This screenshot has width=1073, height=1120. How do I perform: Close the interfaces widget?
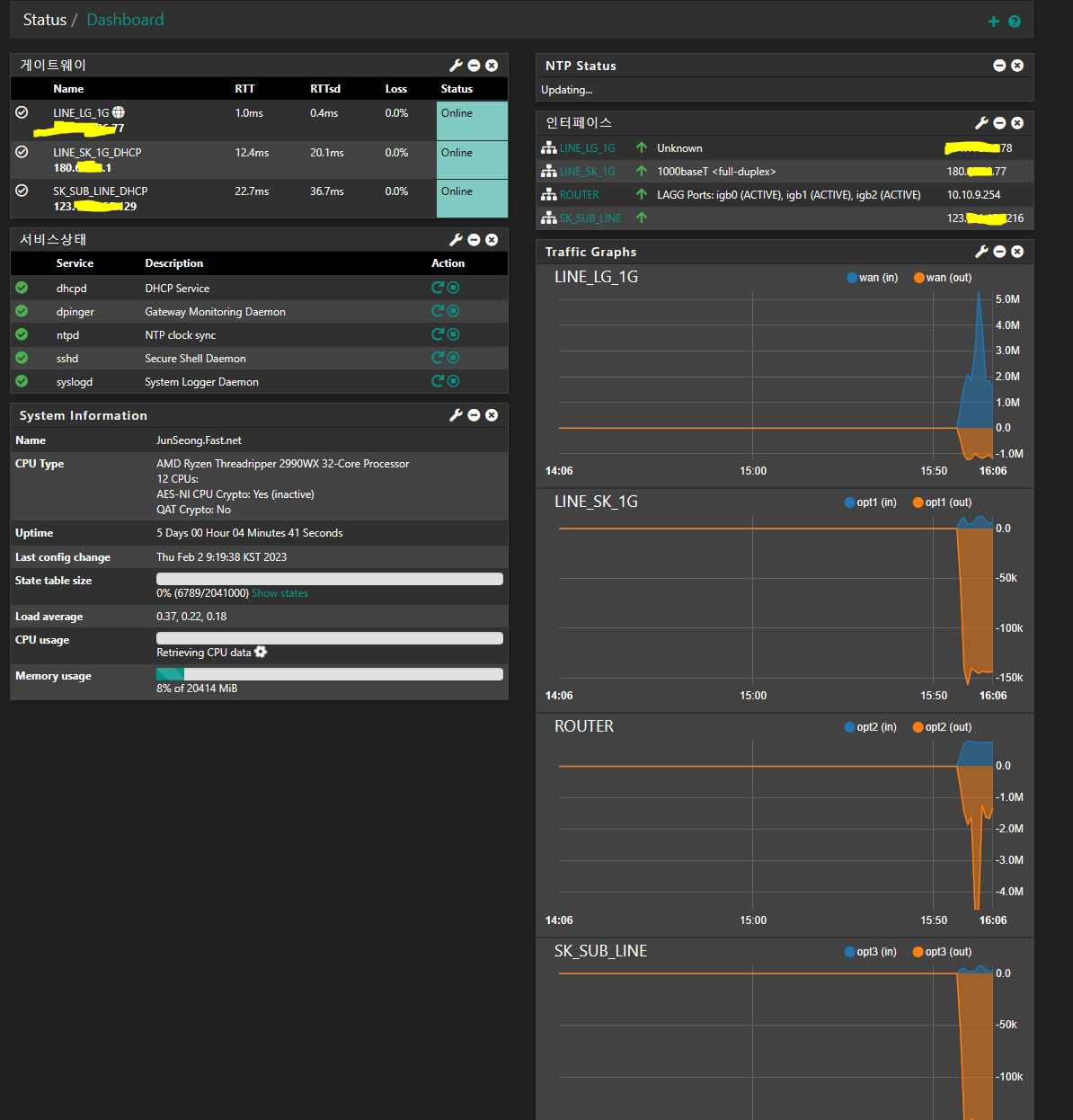[1017, 123]
